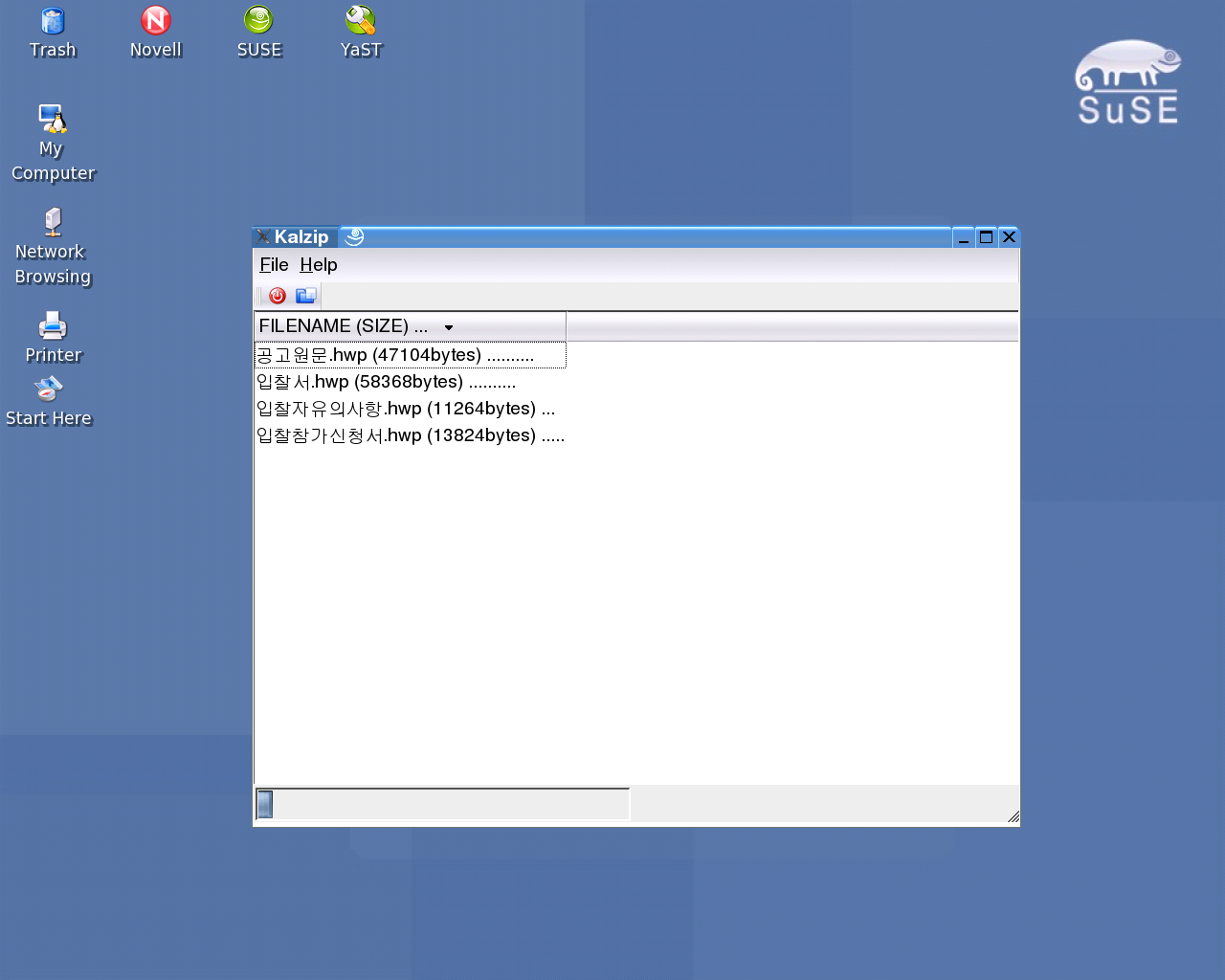This screenshot has height=980, width=1225.
Task: Select 입찰참가신청서.hwp list entry
Action: pyautogui.click(x=410, y=435)
